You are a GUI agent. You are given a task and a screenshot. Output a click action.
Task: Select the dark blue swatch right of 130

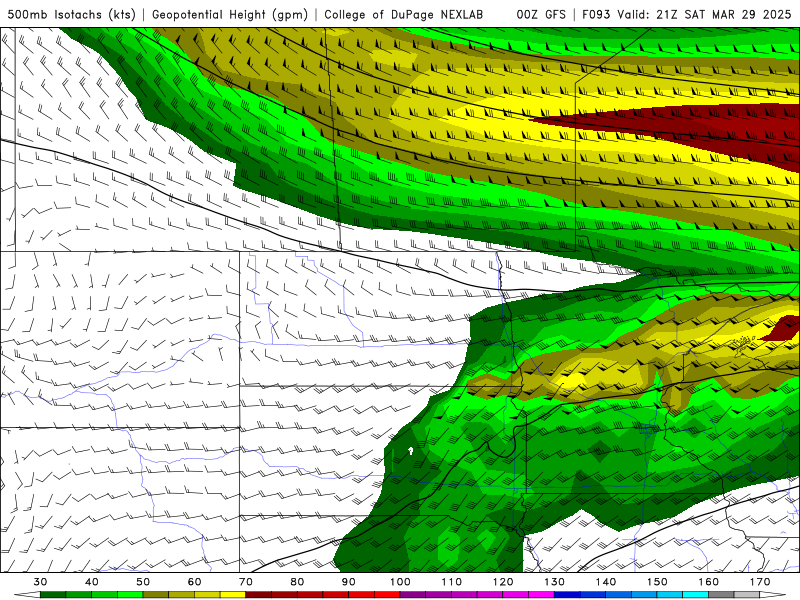[567, 595]
